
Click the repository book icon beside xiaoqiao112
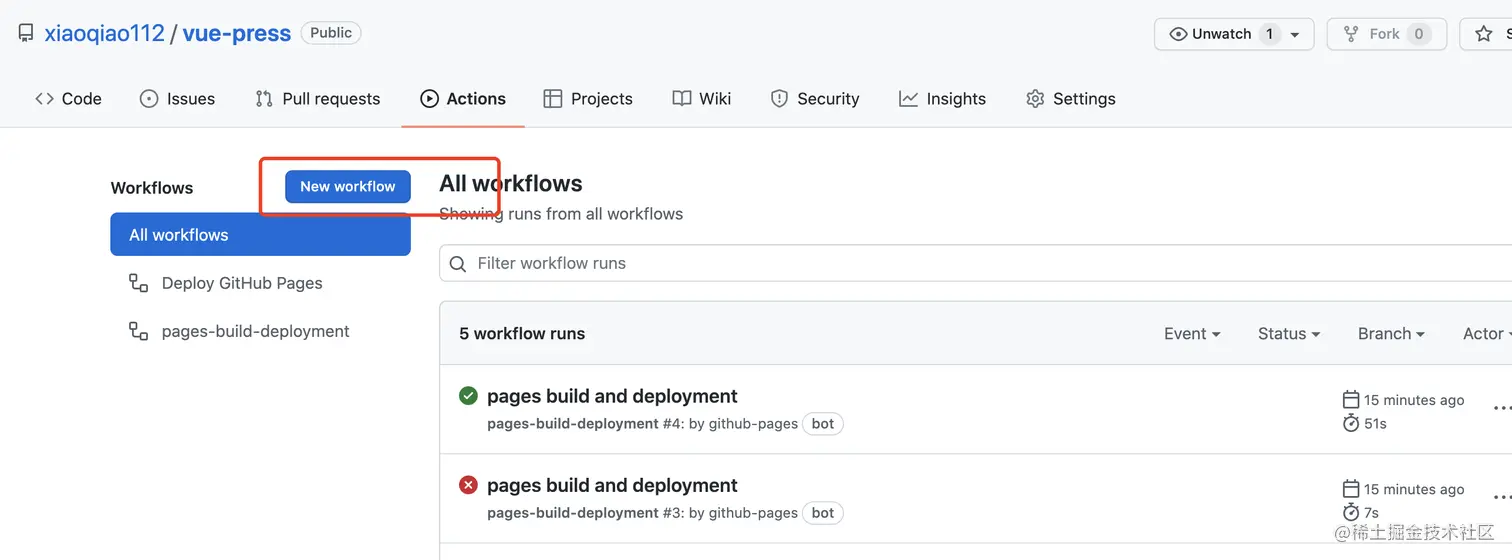pyautogui.click(x=25, y=33)
